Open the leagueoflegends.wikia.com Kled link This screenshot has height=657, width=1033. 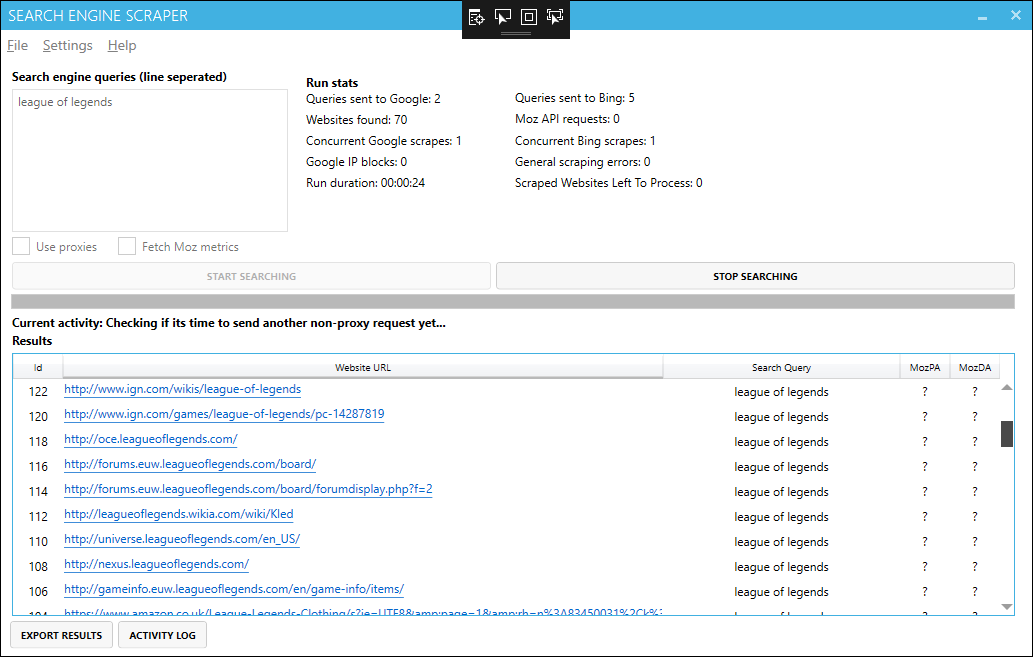[x=179, y=515]
